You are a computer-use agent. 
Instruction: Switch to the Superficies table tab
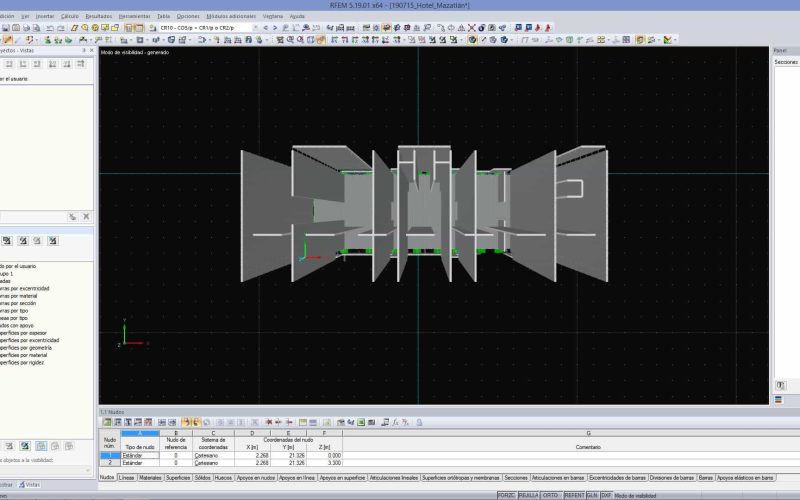click(x=178, y=478)
